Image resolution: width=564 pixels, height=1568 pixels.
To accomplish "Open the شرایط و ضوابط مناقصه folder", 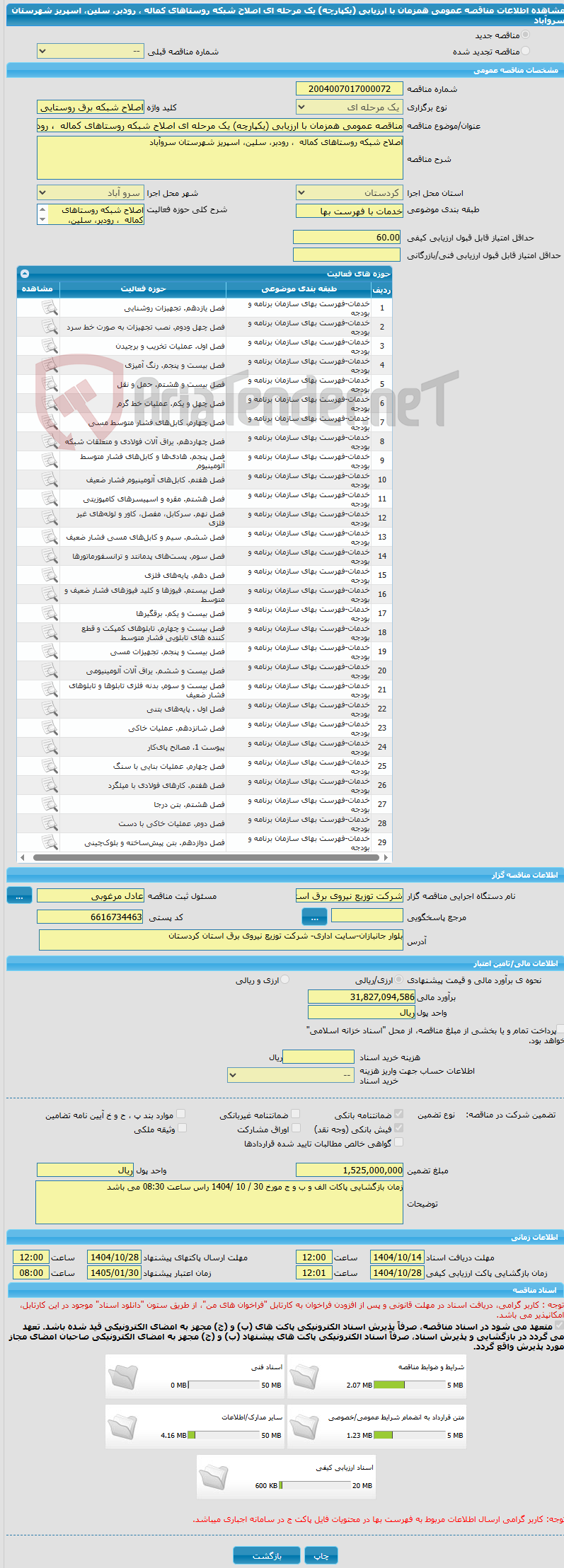I will click(304, 1376).
